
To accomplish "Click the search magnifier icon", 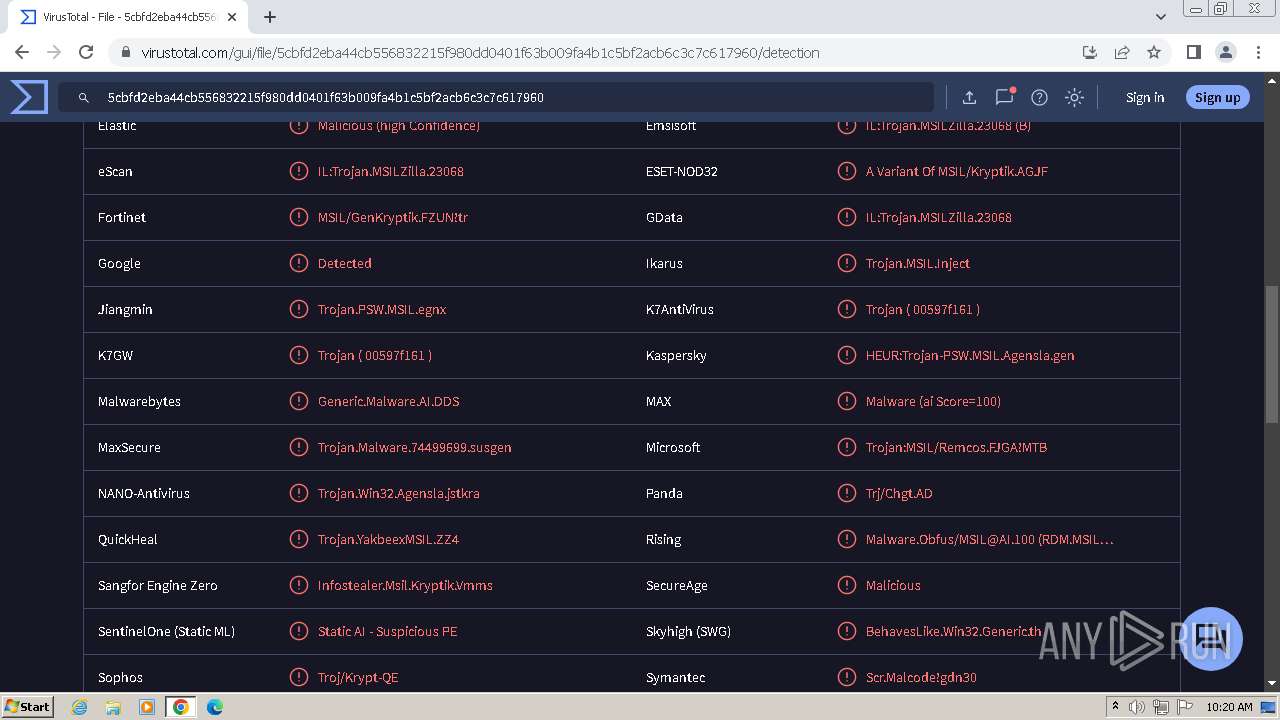I will click(x=84, y=98).
